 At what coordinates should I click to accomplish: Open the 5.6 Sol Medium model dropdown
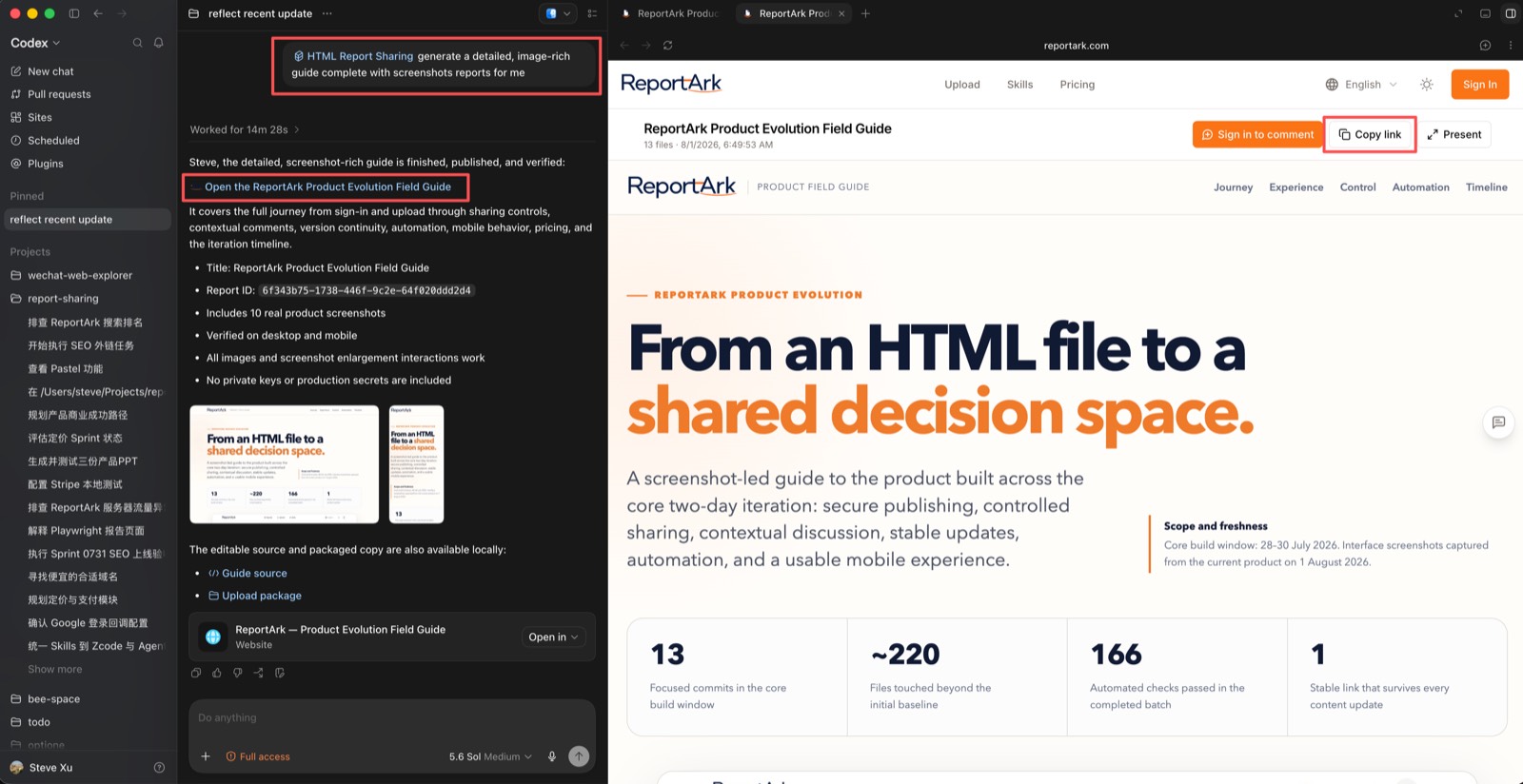[x=490, y=756]
